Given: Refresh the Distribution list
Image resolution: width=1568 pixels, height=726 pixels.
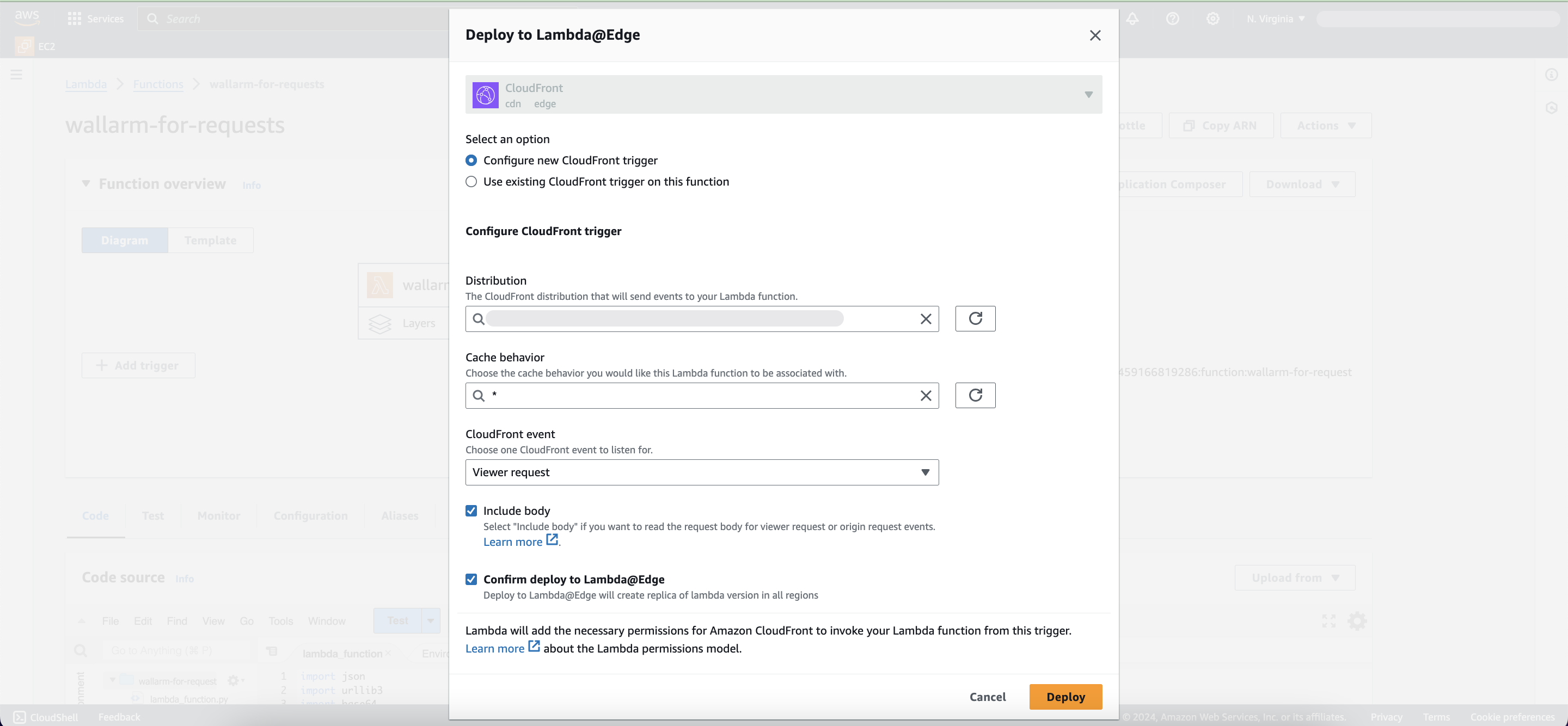Looking at the screenshot, I should tap(975, 318).
